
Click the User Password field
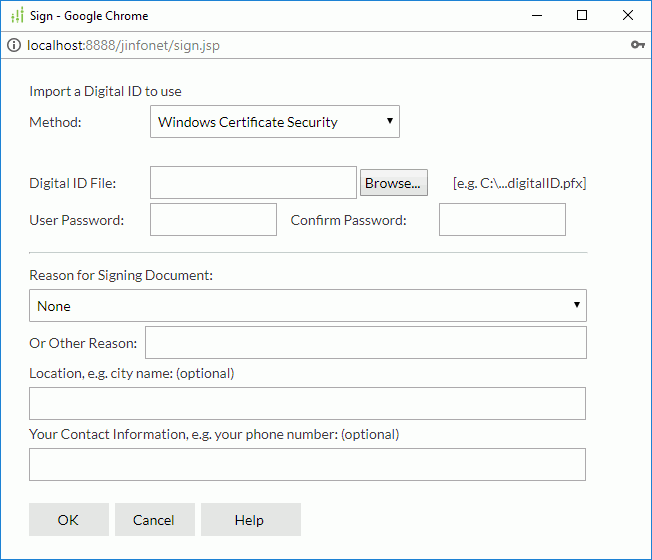(213, 220)
